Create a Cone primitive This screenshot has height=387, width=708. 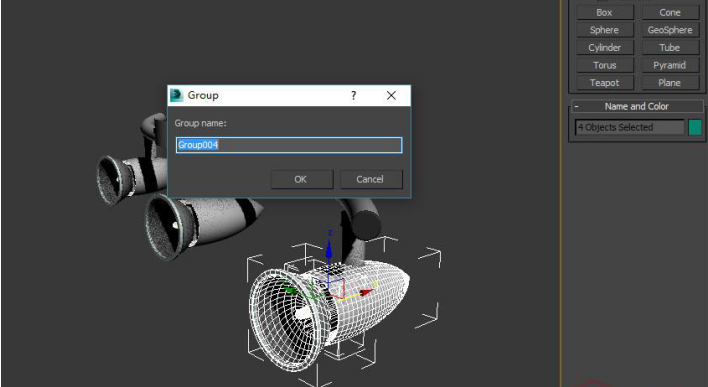coord(670,13)
